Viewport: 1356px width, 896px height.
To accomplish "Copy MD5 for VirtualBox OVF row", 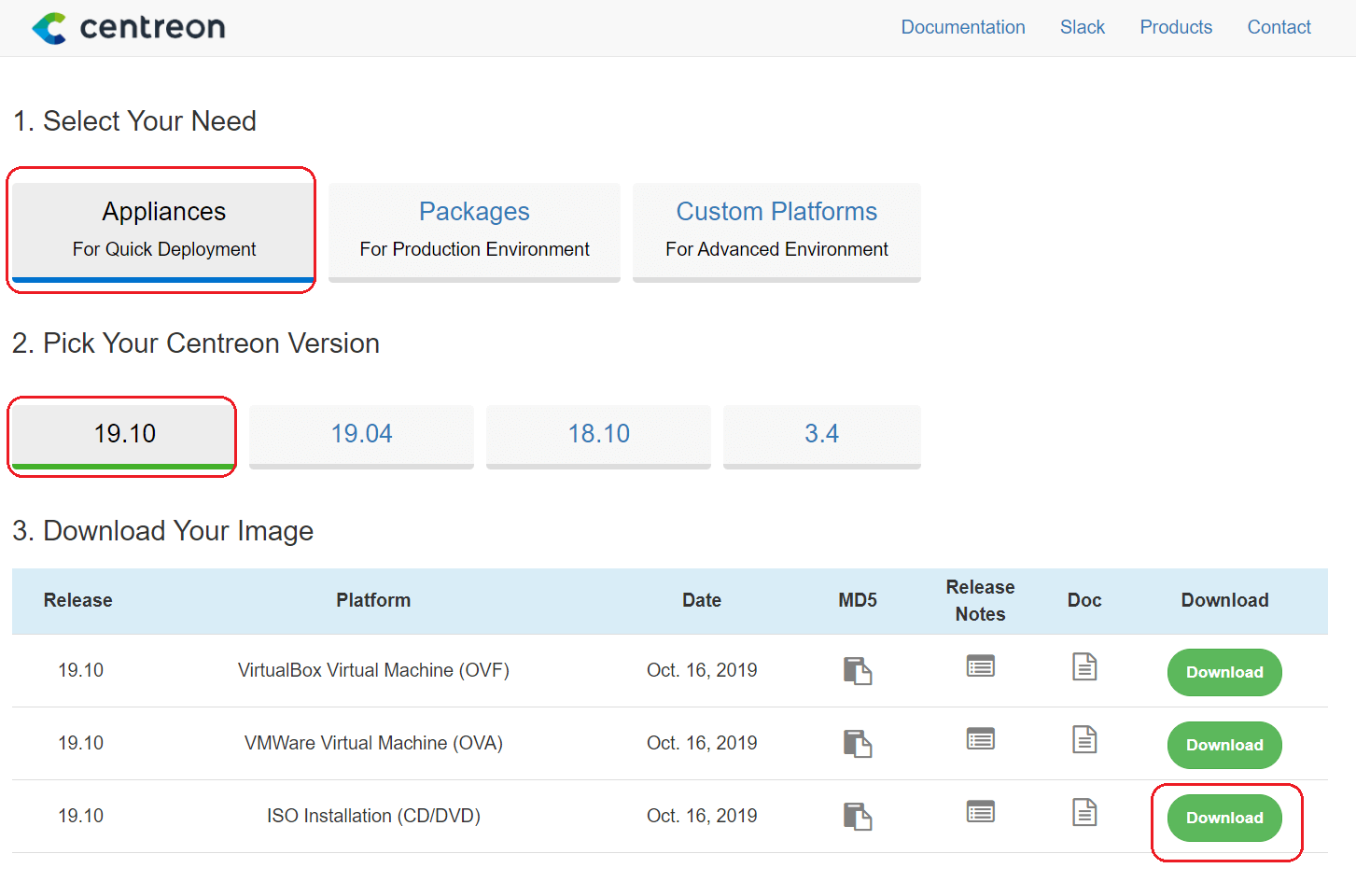I will [x=858, y=671].
